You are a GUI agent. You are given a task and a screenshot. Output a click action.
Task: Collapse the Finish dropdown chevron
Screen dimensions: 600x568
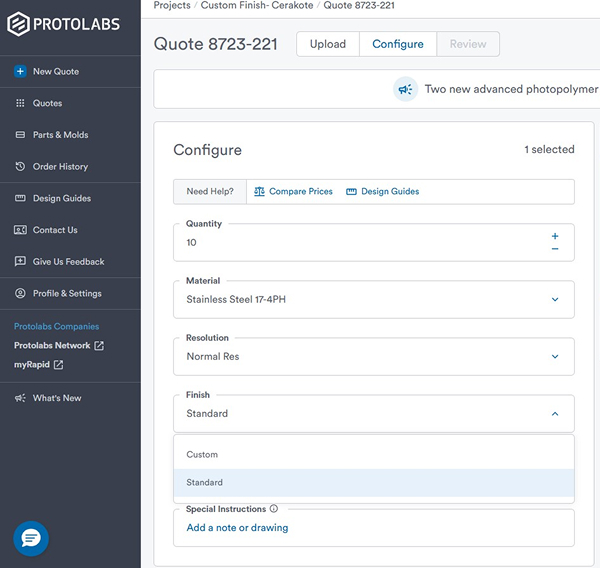(555, 414)
